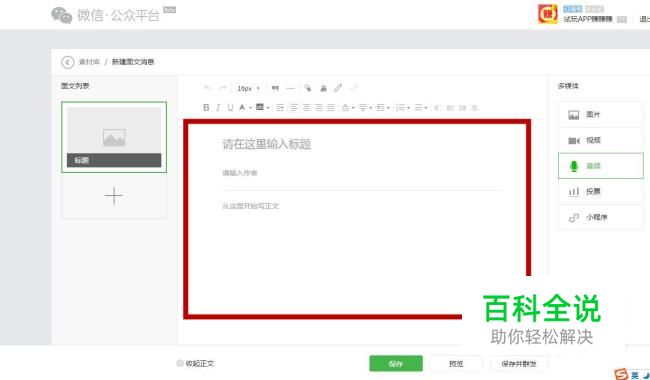Apply background highlight color icon
The image size is (650, 380).
[x=260, y=107]
